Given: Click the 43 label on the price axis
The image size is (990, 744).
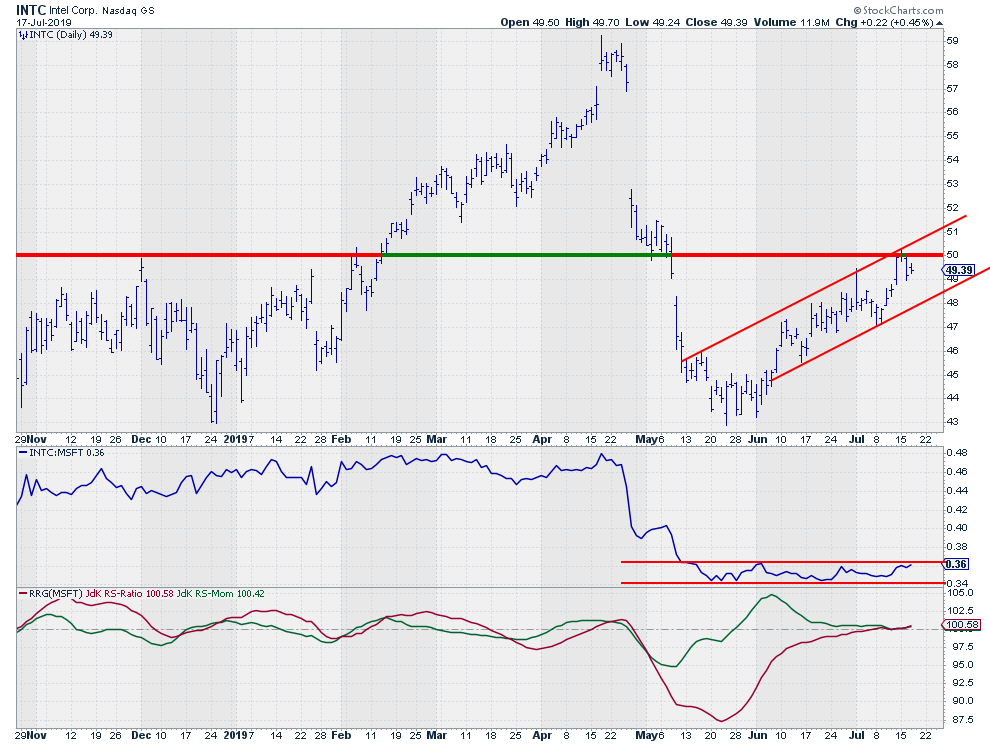Looking at the screenshot, I should [x=952, y=422].
